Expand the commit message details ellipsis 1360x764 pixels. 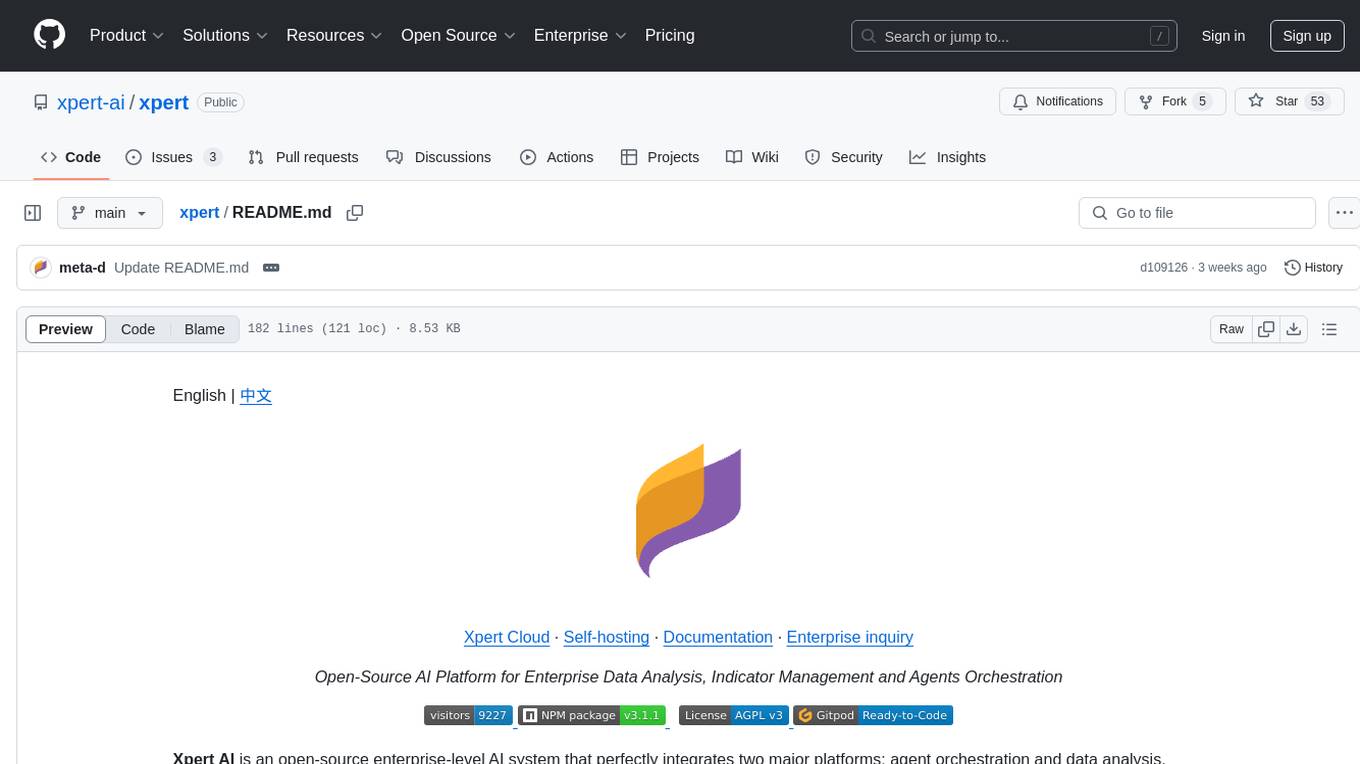click(271, 268)
